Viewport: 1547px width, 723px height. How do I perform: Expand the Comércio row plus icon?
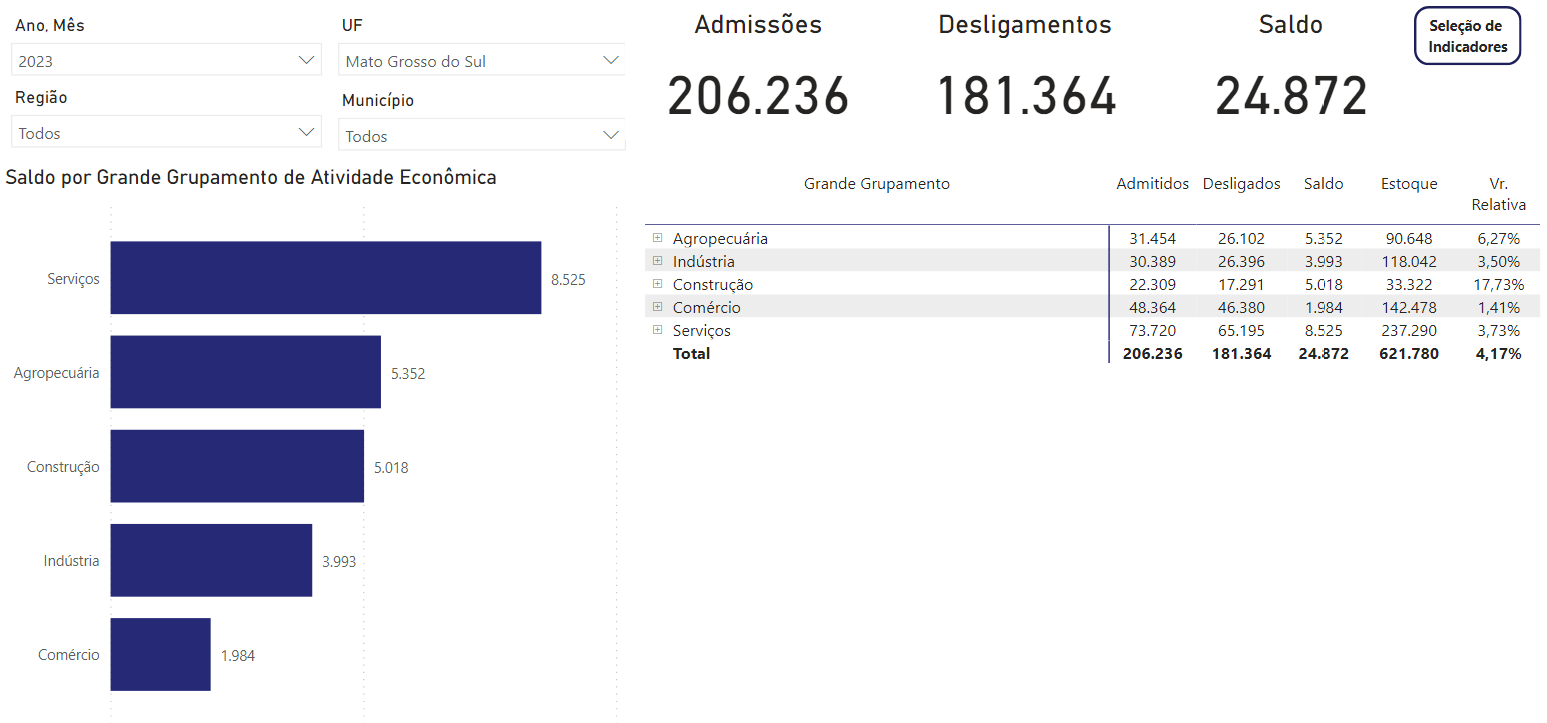pyautogui.click(x=657, y=307)
